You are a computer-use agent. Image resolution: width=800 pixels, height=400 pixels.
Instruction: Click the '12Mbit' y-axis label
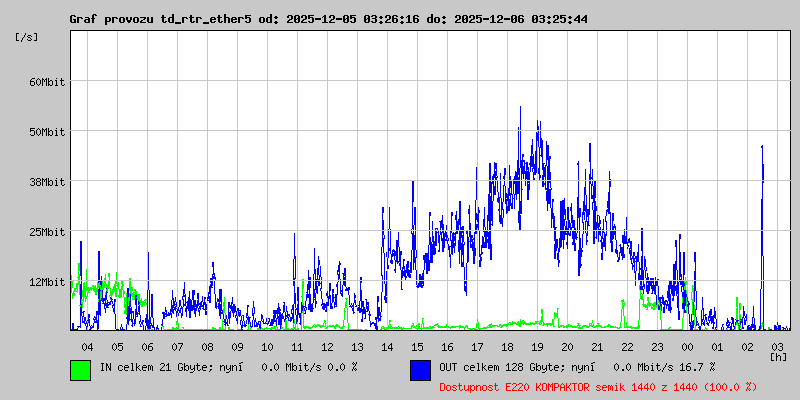point(47,282)
